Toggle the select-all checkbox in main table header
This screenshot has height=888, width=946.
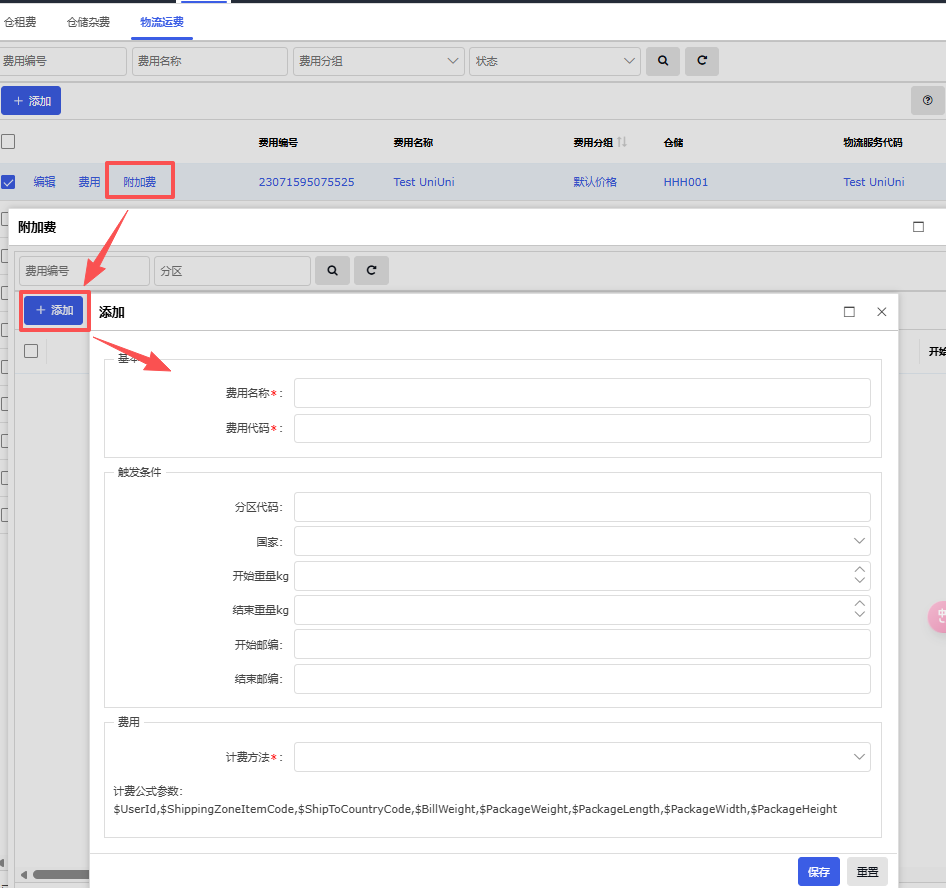(x=8, y=142)
